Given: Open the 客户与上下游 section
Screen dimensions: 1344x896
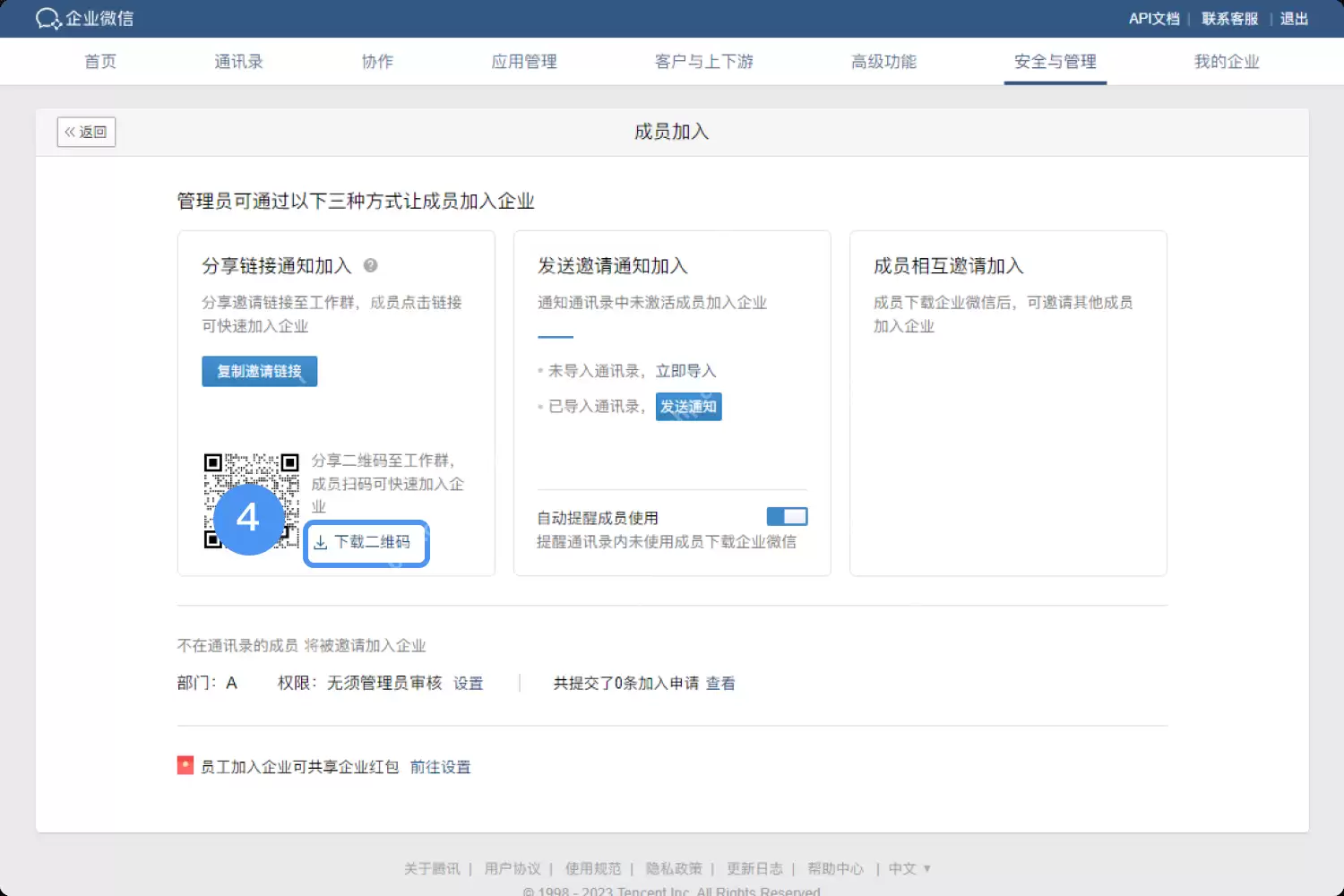Looking at the screenshot, I should [703, 61].
